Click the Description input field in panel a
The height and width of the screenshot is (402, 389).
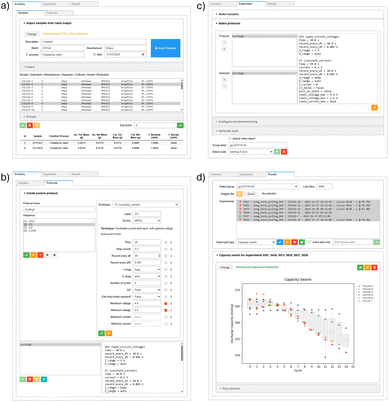[93, 42]
